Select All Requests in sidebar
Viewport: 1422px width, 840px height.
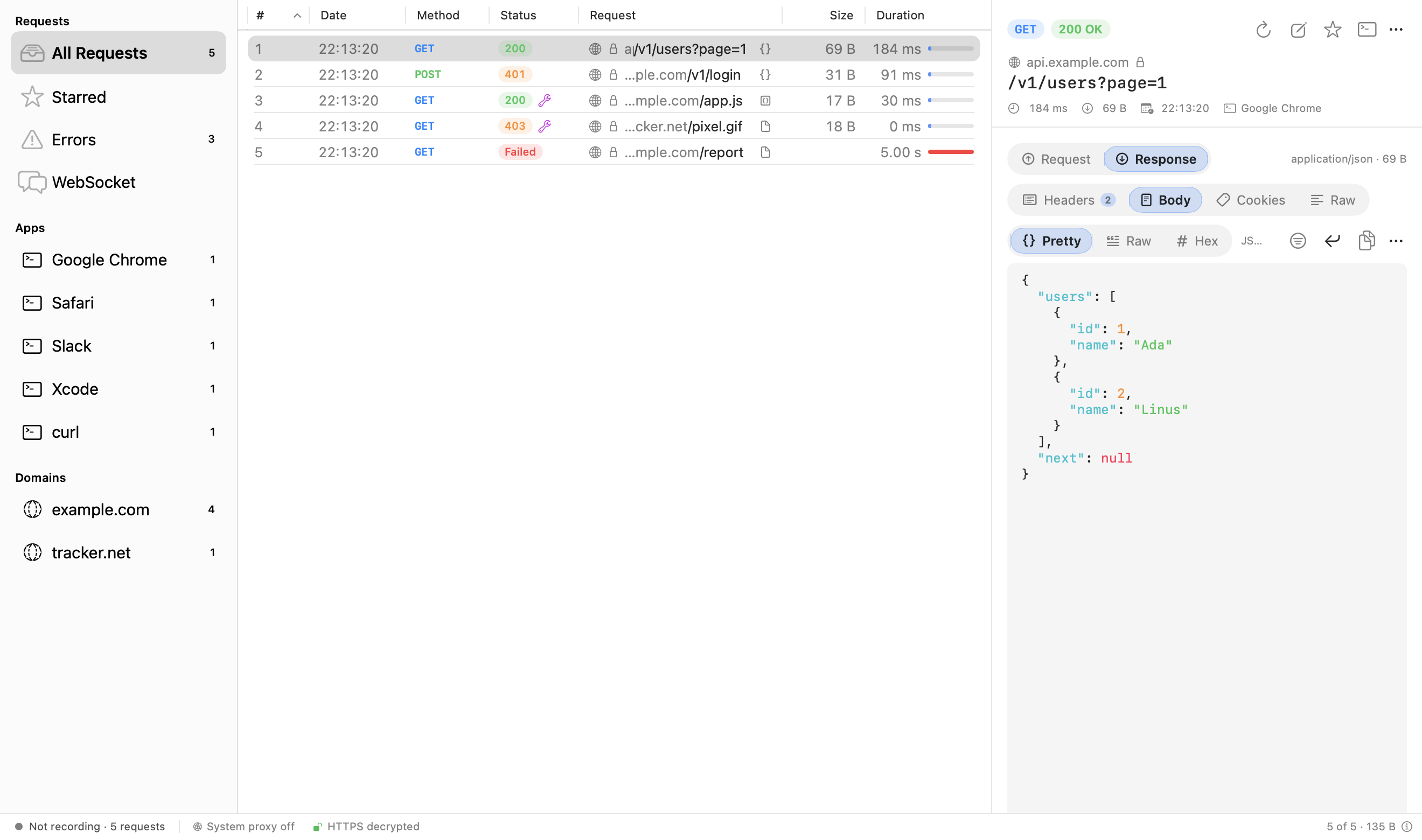pos(119,53)
